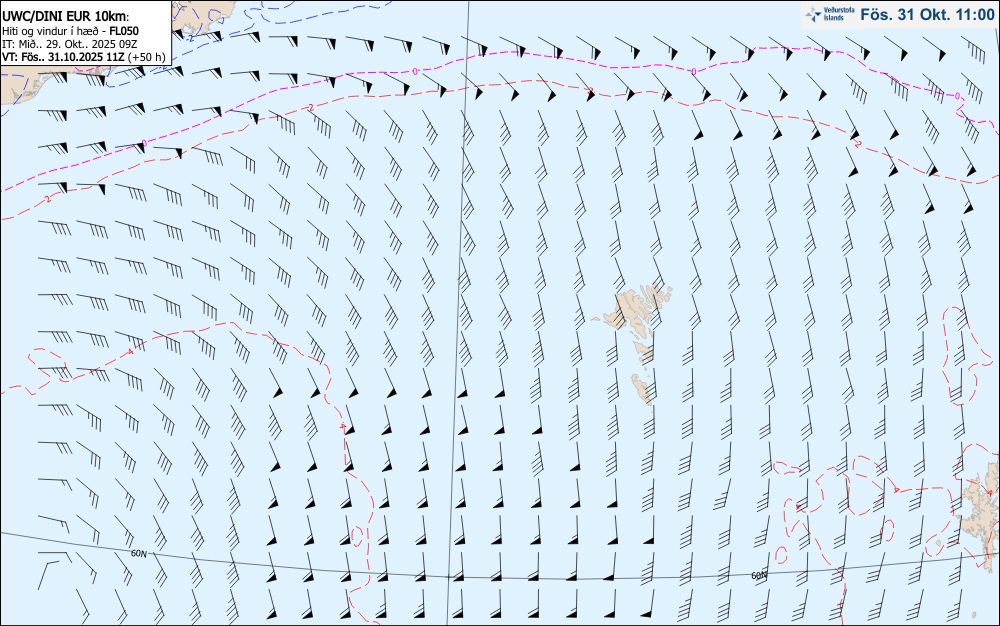Click the western "60N" latitude label
This screenshot has width=1000, height=626.
[x=138, y=554]
